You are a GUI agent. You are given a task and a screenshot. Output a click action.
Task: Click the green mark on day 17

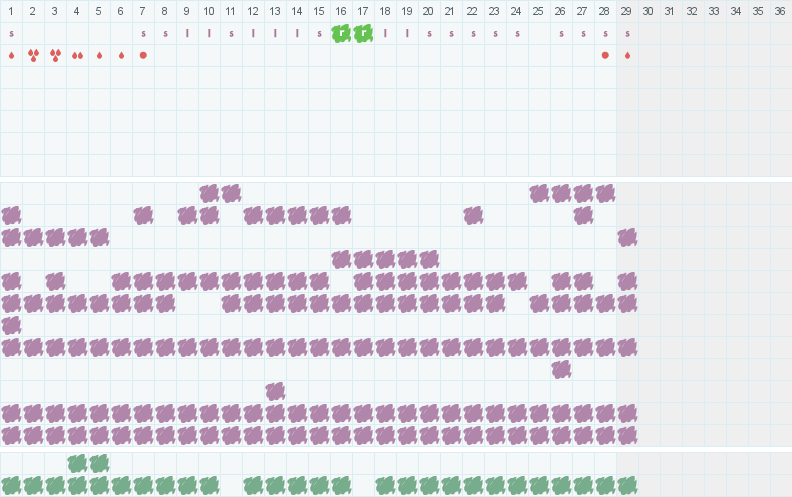coord(363,33)
